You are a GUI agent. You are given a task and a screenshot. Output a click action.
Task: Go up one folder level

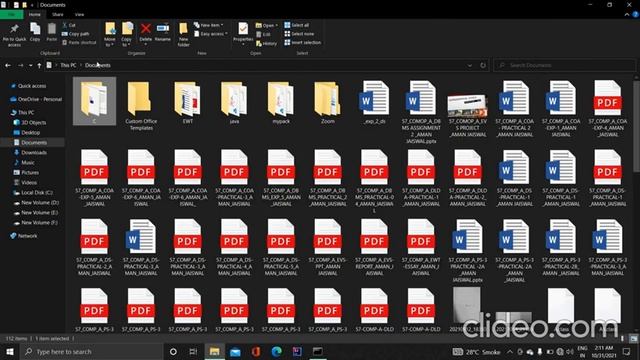pyautogui.click(x=39, y=65)
